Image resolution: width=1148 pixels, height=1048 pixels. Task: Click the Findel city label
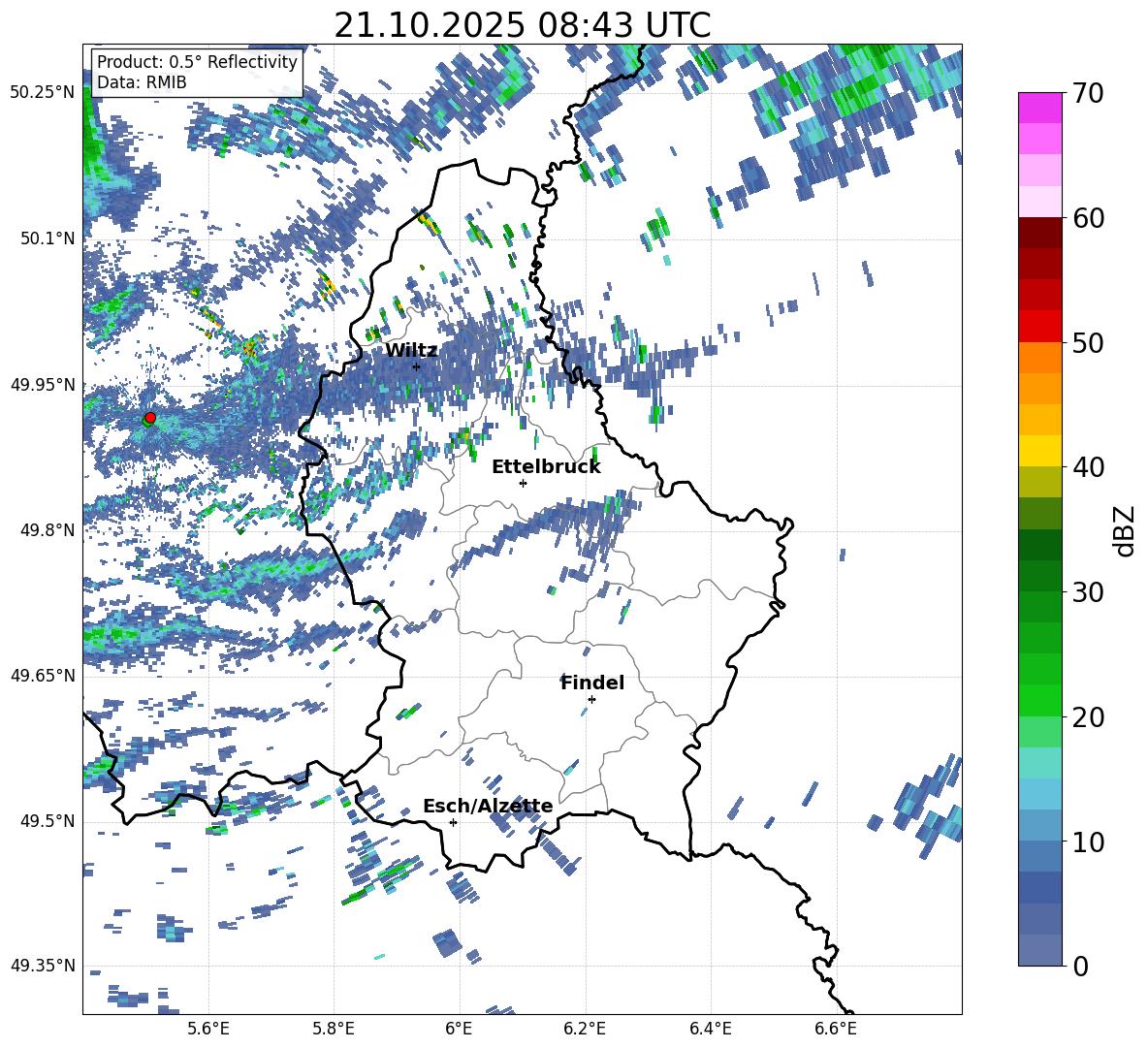click(x=592, y=683)
